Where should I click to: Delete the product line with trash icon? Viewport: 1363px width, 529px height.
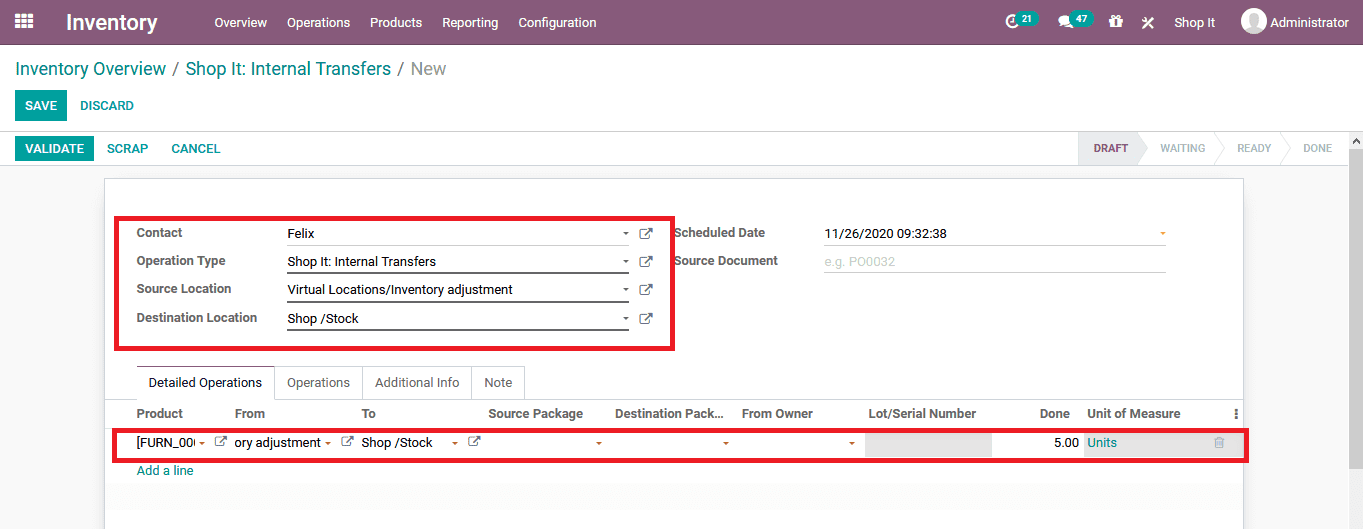point(1219,442)
